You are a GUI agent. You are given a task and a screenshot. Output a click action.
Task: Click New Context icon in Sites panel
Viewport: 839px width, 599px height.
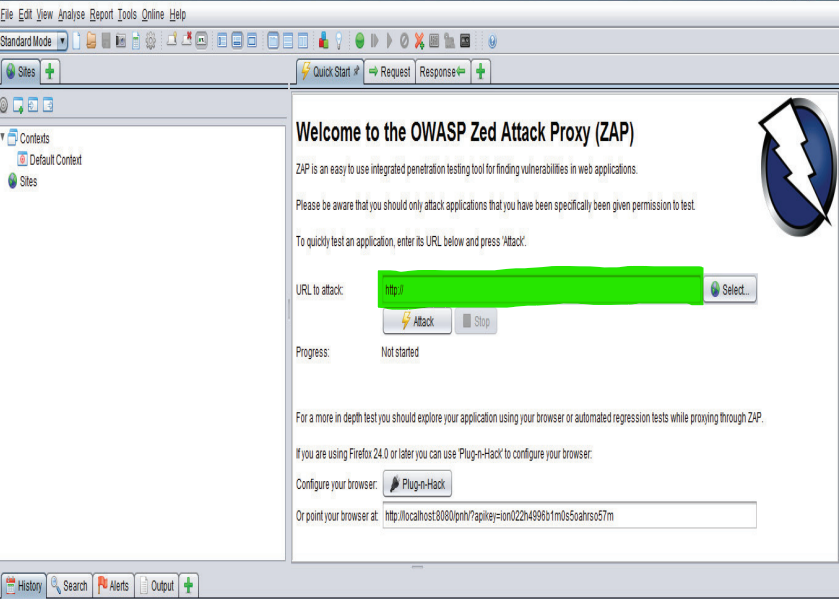click(x=18, y=105)
